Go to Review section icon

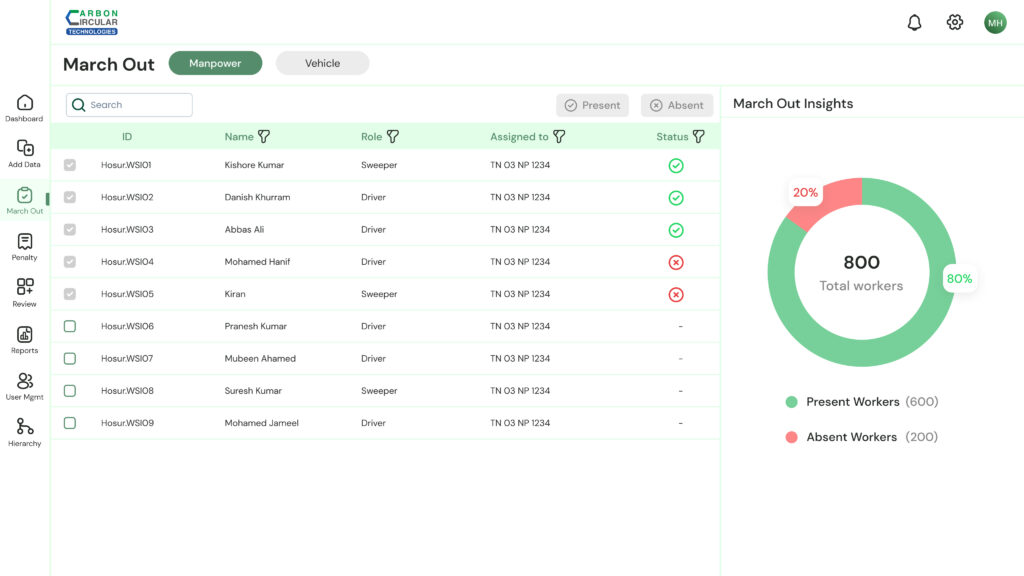click(25, 288)
